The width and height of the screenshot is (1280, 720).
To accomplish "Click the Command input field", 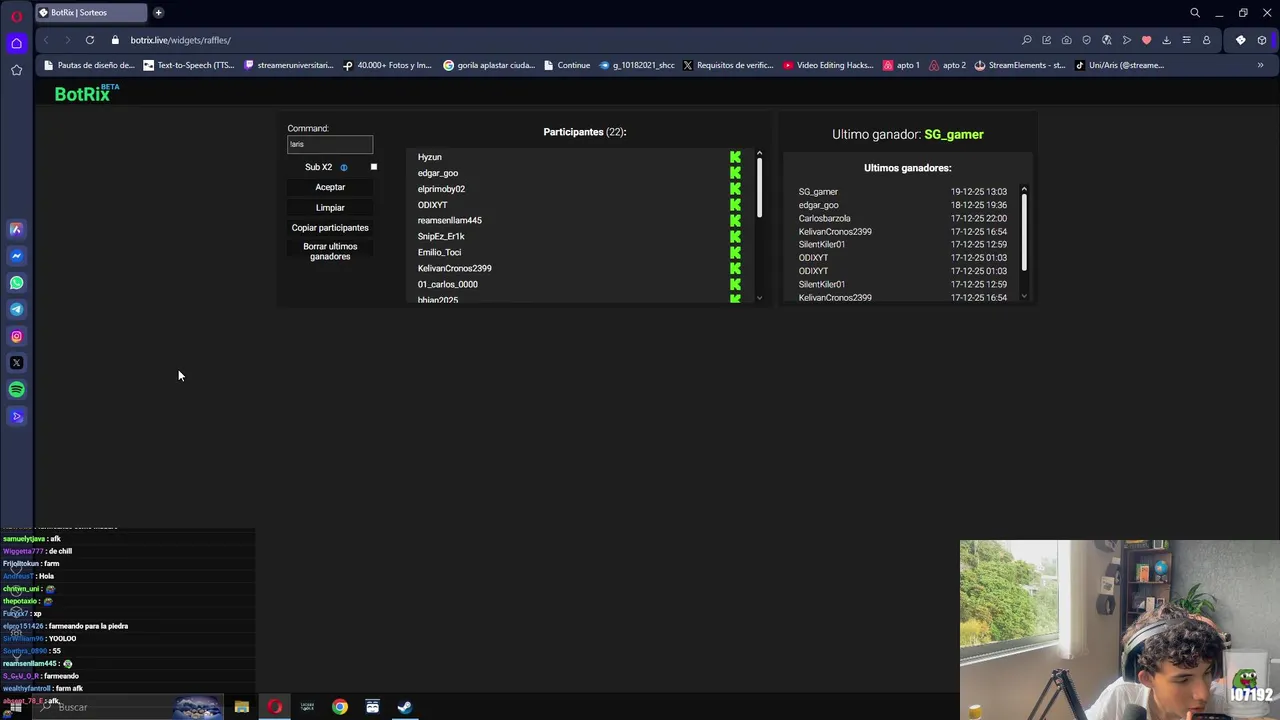I will click(330, 144).
